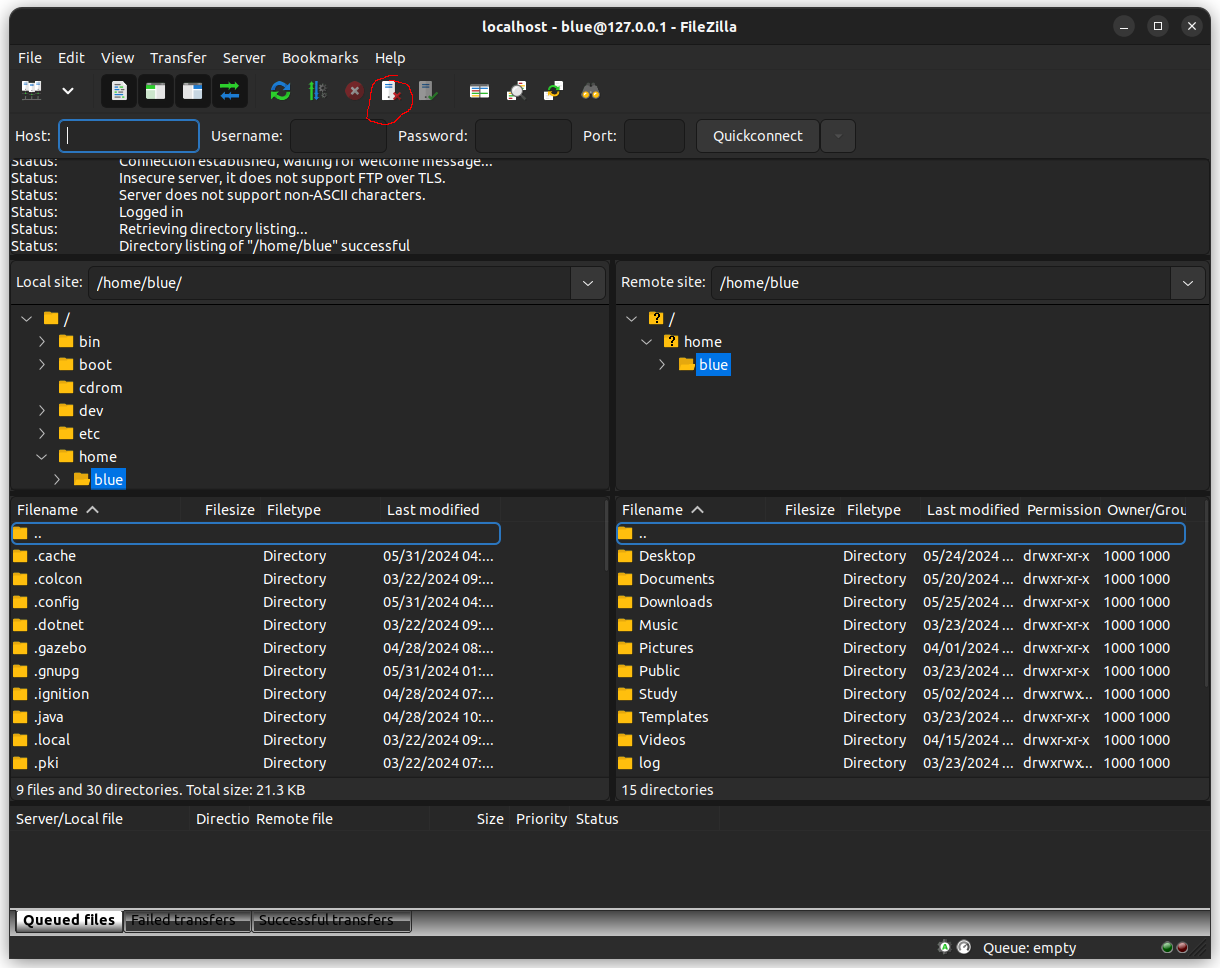1220x968 pixels.
Task: Search for files with the binoculars icon
Action: (590, 91)
